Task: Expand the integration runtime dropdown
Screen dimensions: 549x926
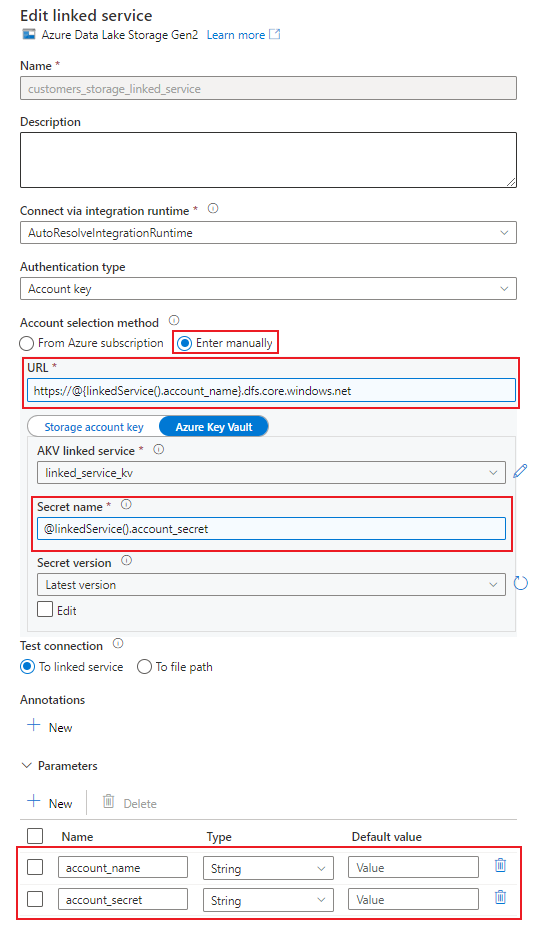Action: (268, 233)
